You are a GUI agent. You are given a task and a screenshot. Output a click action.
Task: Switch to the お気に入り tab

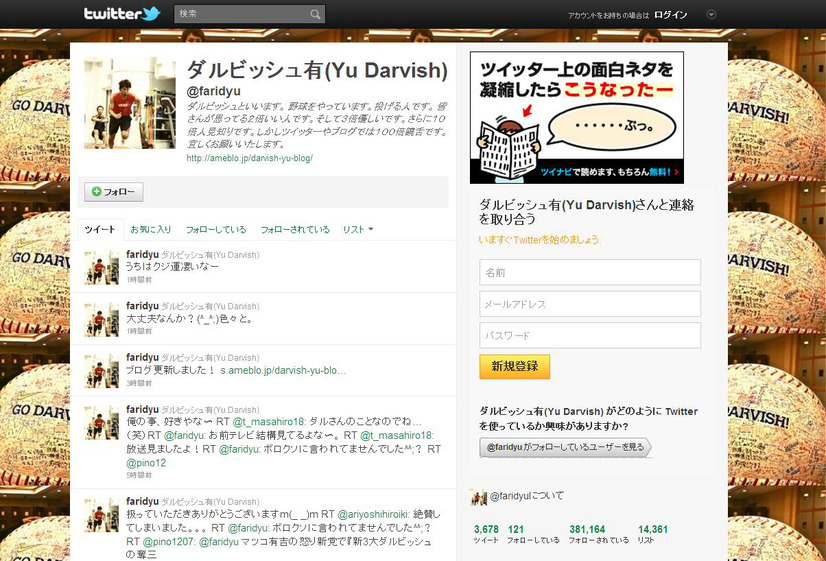(x=151, y=230)
